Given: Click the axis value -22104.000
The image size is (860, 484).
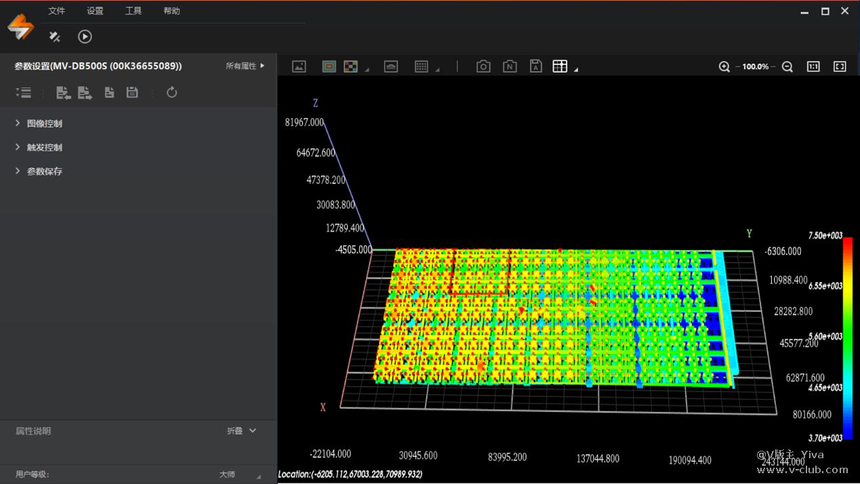Looking at the screenshot, I should coord(330,454).
